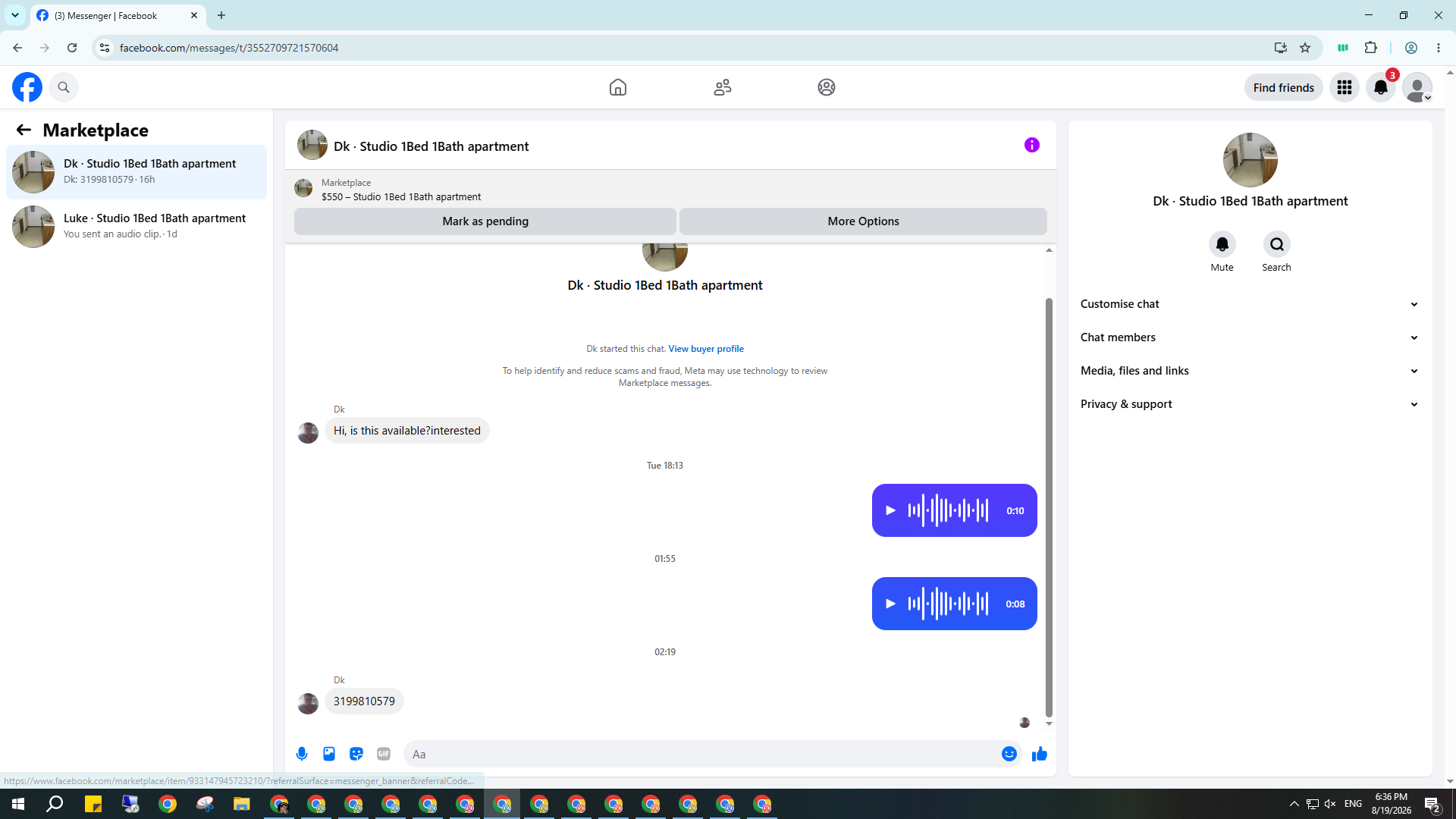Click Dk's avatar beside phone number message
This screenshot has height=819, width=1456.
coord(308,703)
